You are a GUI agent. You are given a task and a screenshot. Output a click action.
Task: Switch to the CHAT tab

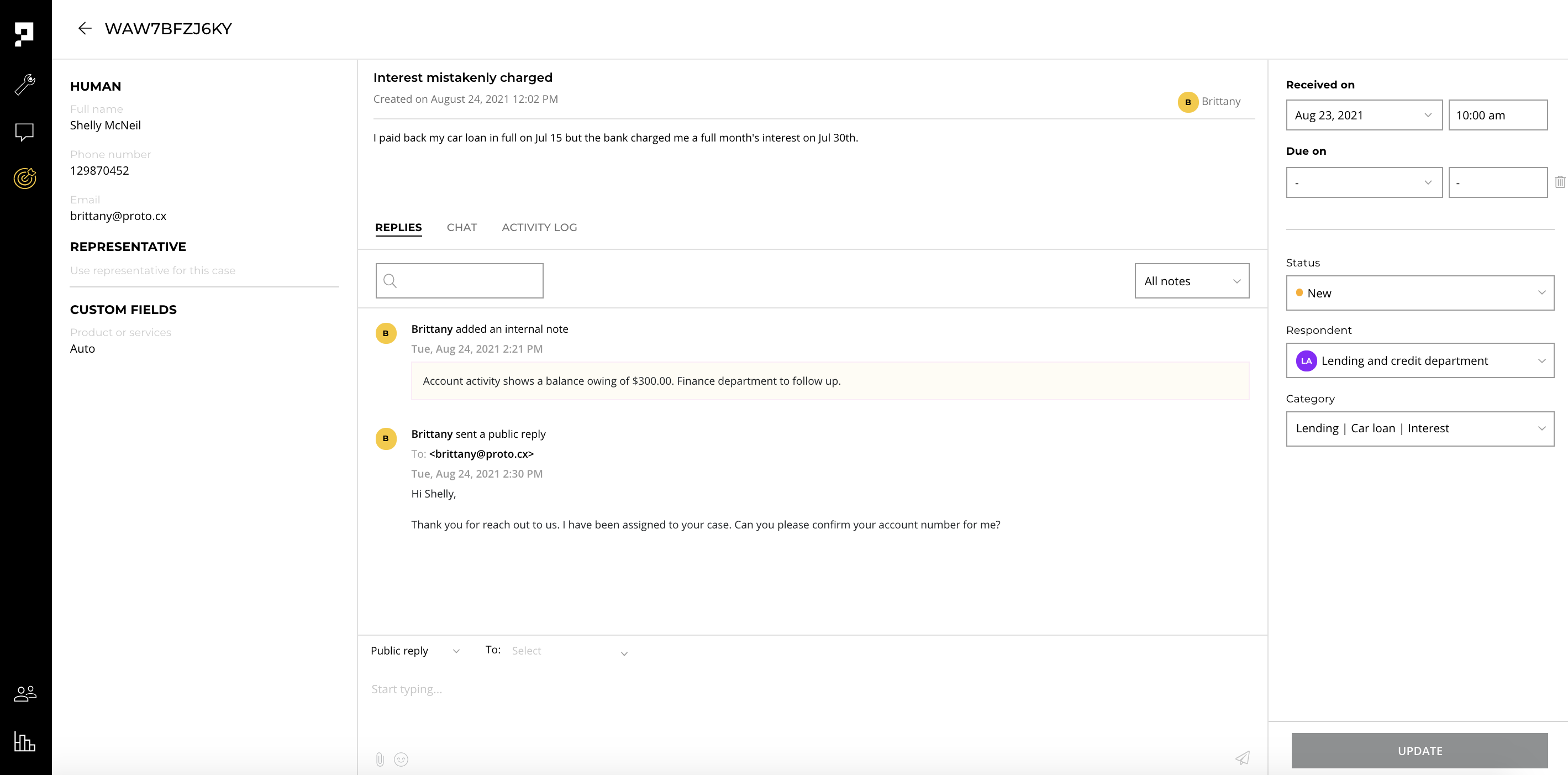(x=461, y=227)
